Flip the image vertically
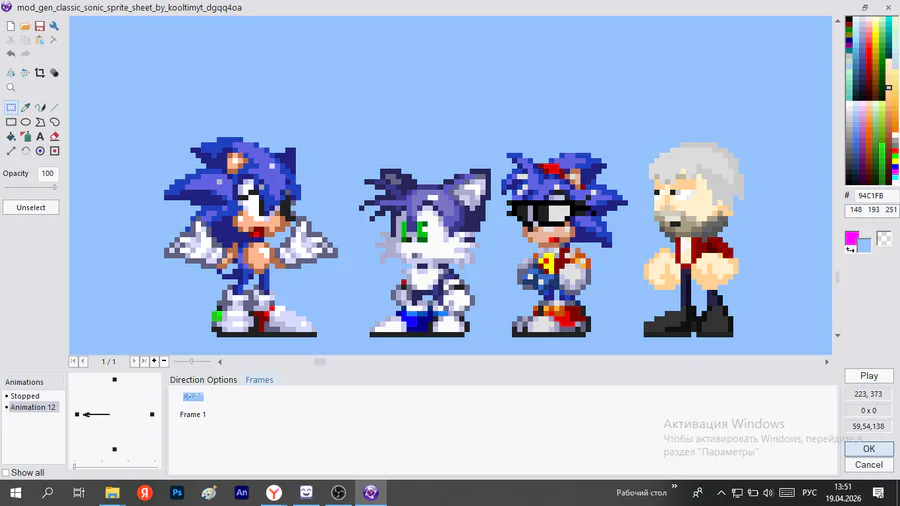This screenshot has height=506, width=900. pos(25,73)
